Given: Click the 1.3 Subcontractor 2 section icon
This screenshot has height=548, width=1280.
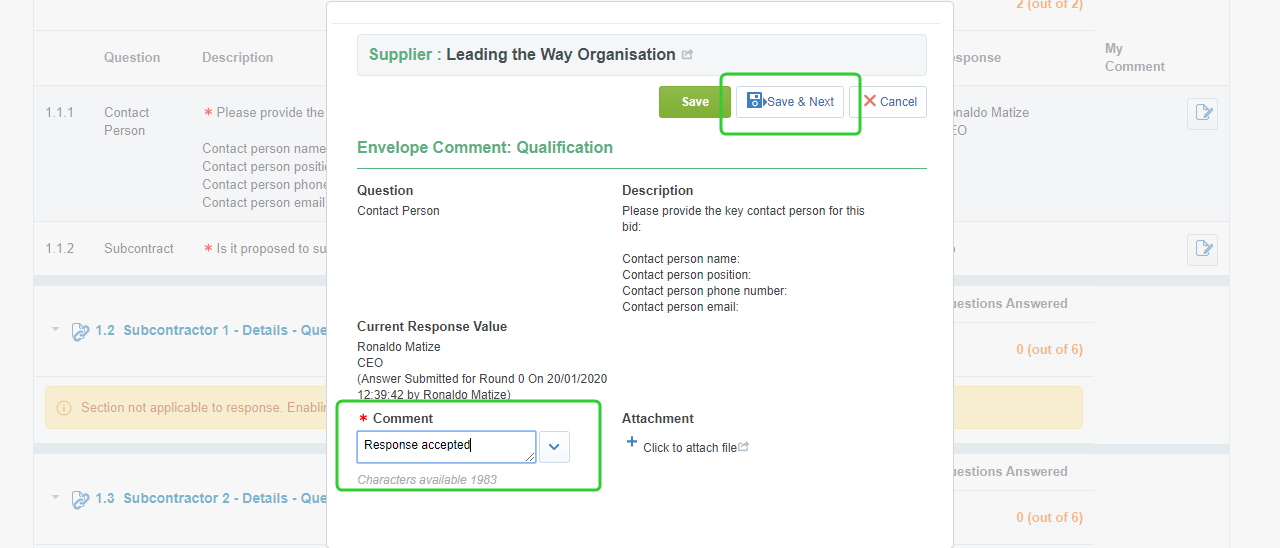Looking at the screenshot, I should pos(81,500).
